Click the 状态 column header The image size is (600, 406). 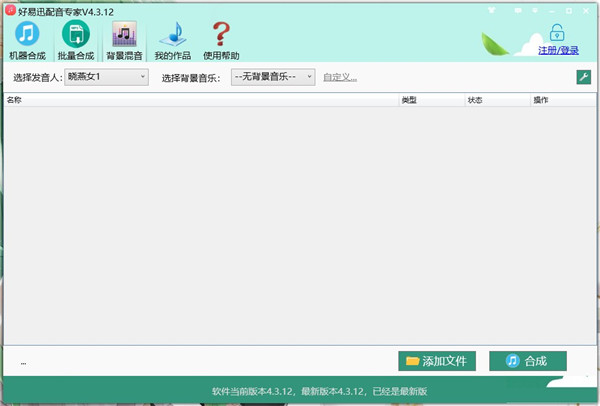[x=475, y=101]
